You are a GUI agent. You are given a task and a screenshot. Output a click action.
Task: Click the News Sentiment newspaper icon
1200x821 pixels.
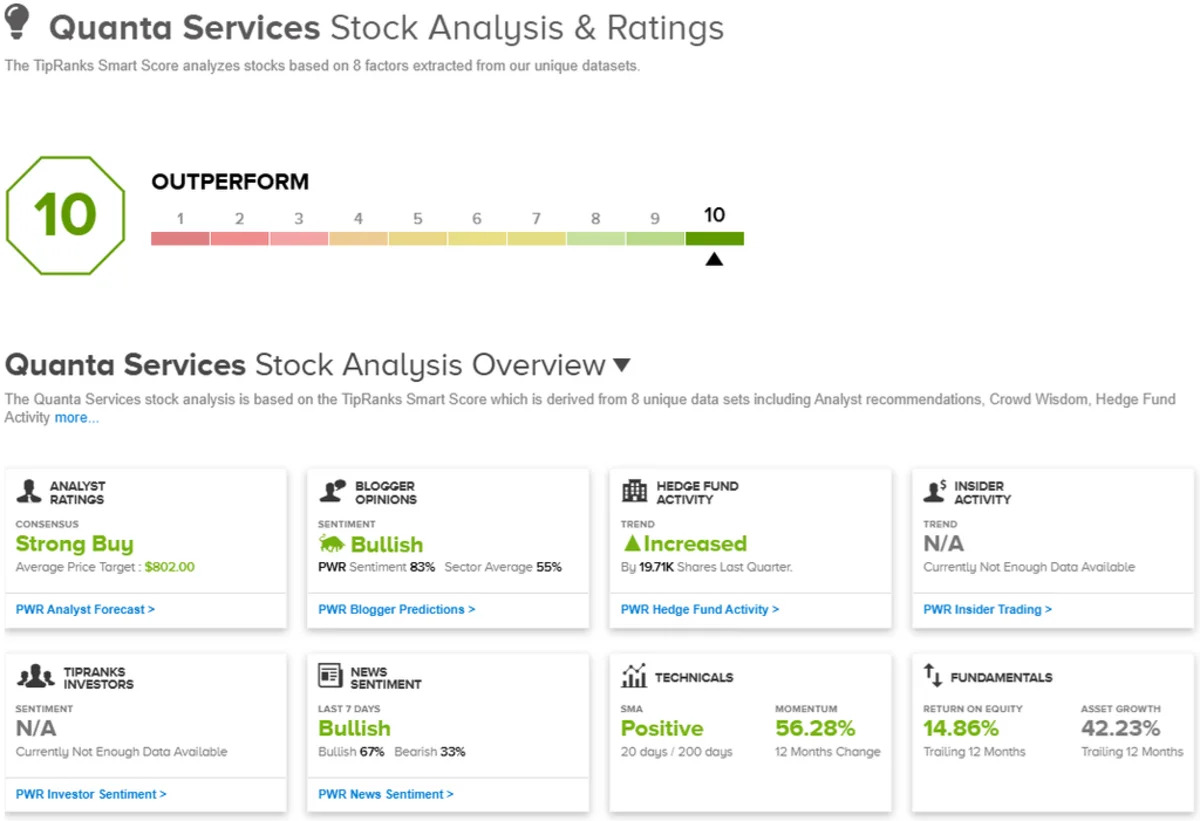[x=331, y=677]
